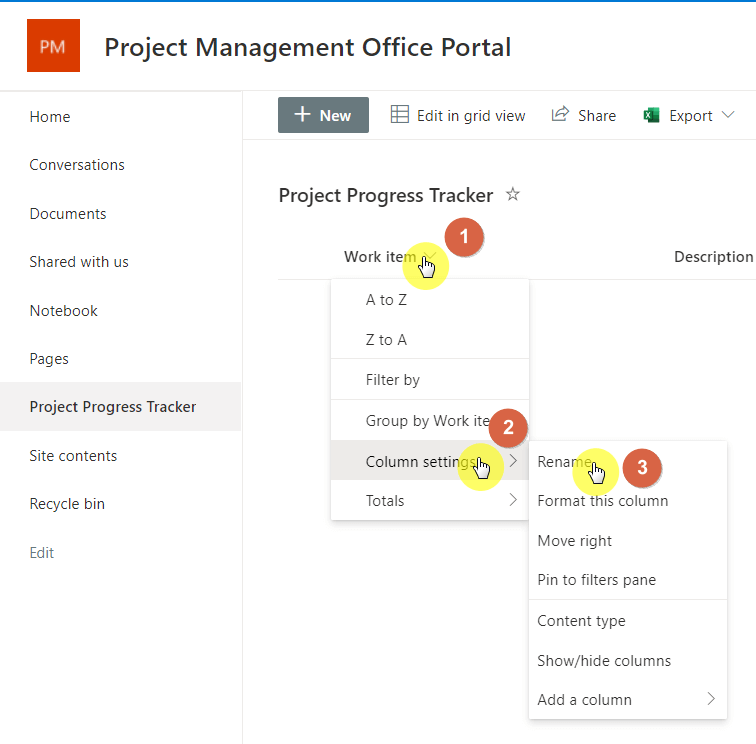Expand the Add a column submenu arrow
This screenshot has height=744, width=756.
pos(711,698)
